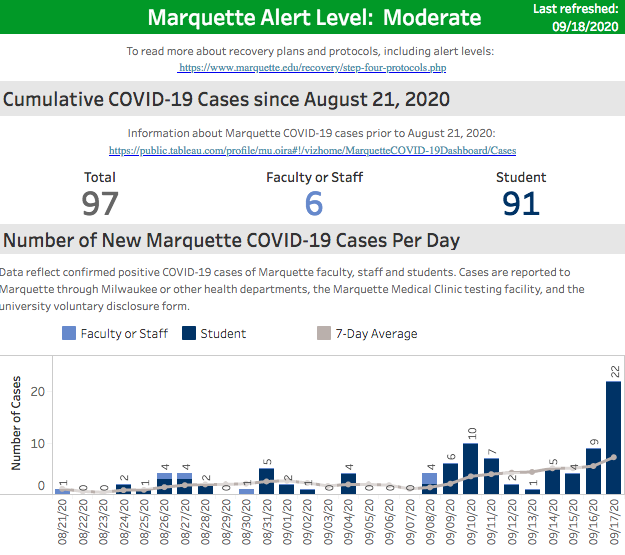Viewport: 625px width, 555px height.
Task: Click the Faculty or Staff legend color swatch
Action: [69, 333]
